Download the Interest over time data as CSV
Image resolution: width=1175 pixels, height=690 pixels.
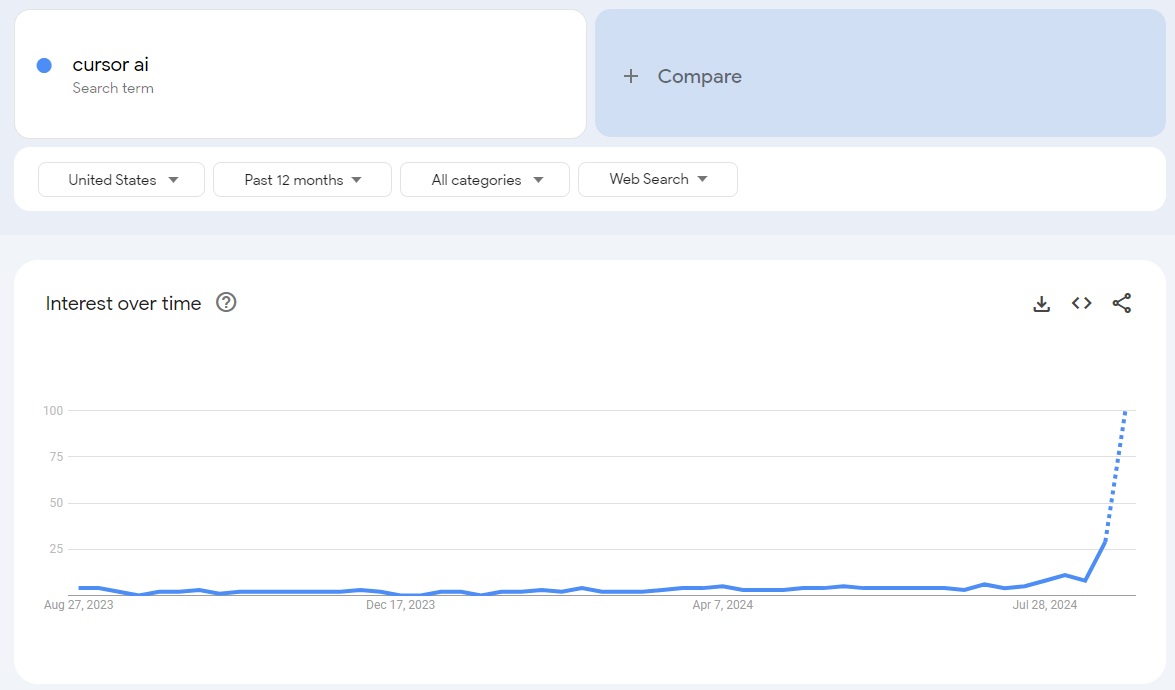[x=1042, y=303]
